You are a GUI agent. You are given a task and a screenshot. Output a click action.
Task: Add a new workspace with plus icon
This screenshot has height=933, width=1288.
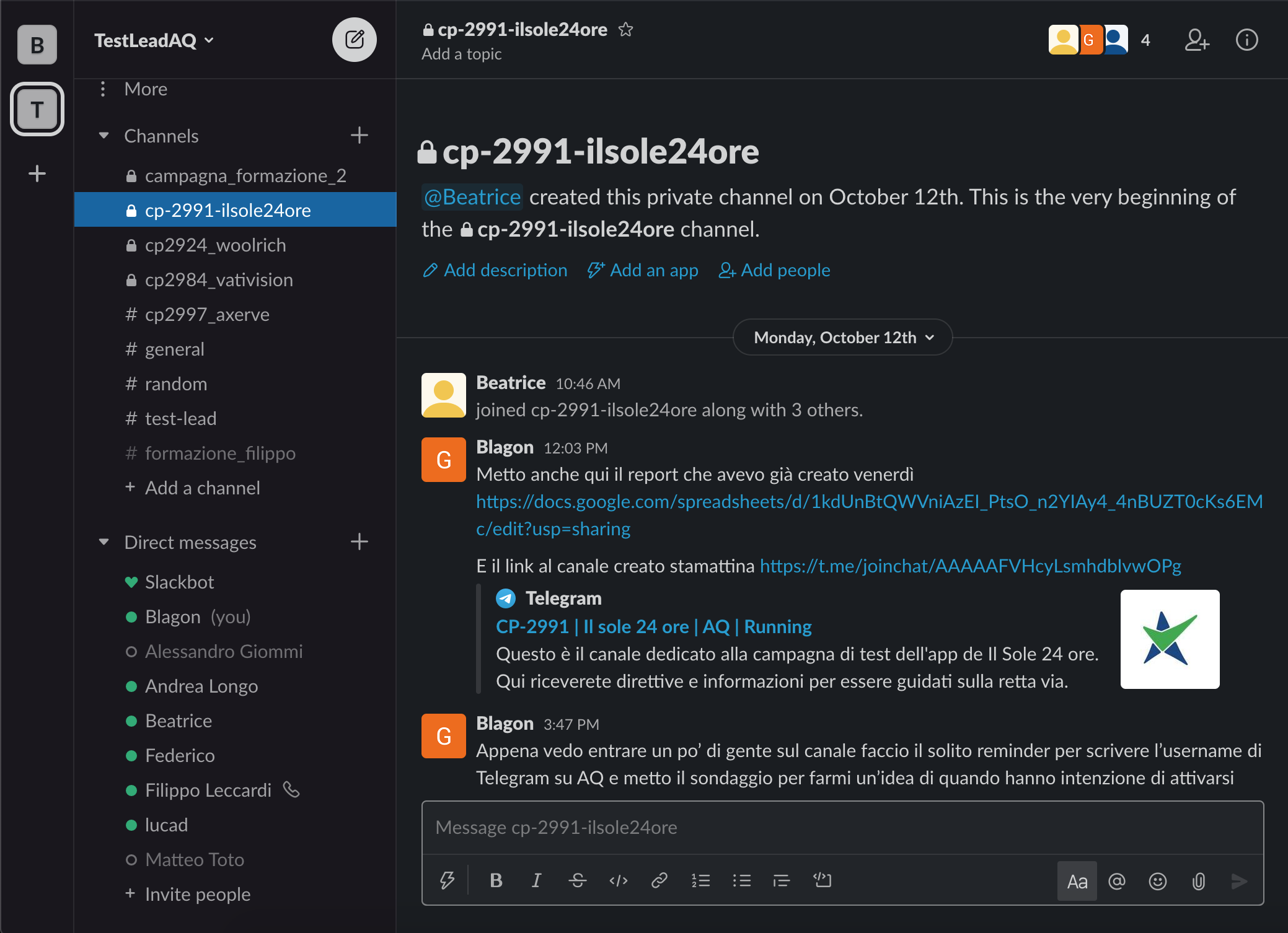37,173
